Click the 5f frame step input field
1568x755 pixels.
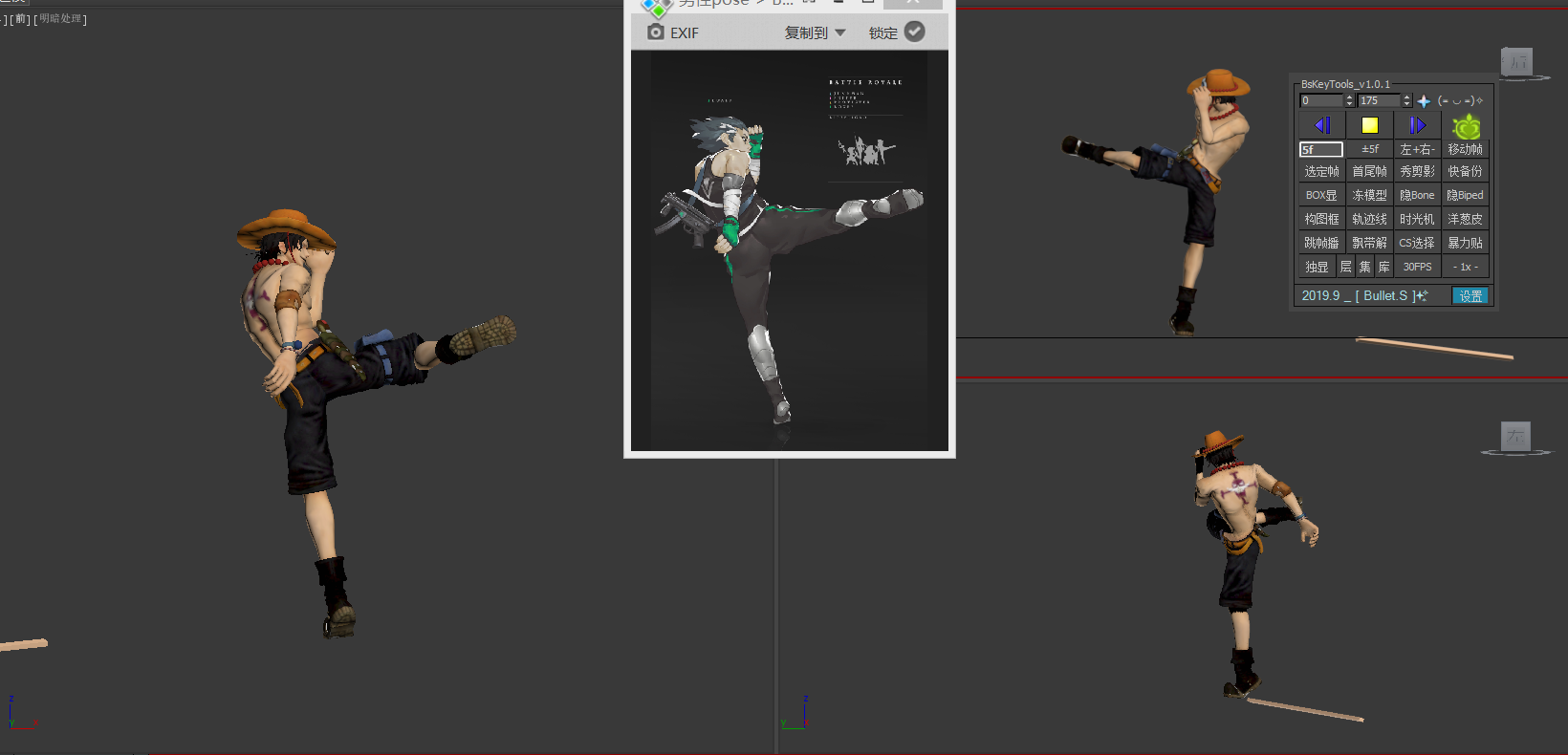coord(1321,149)
